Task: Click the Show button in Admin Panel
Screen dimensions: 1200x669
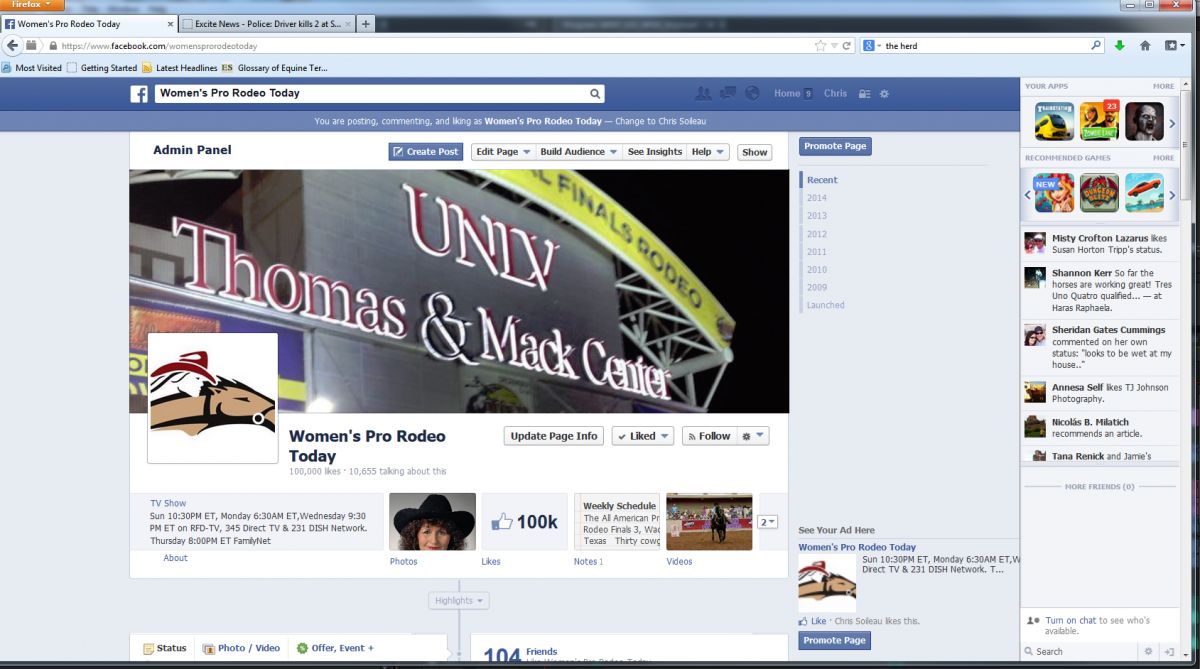Action: tap(755, 152)
